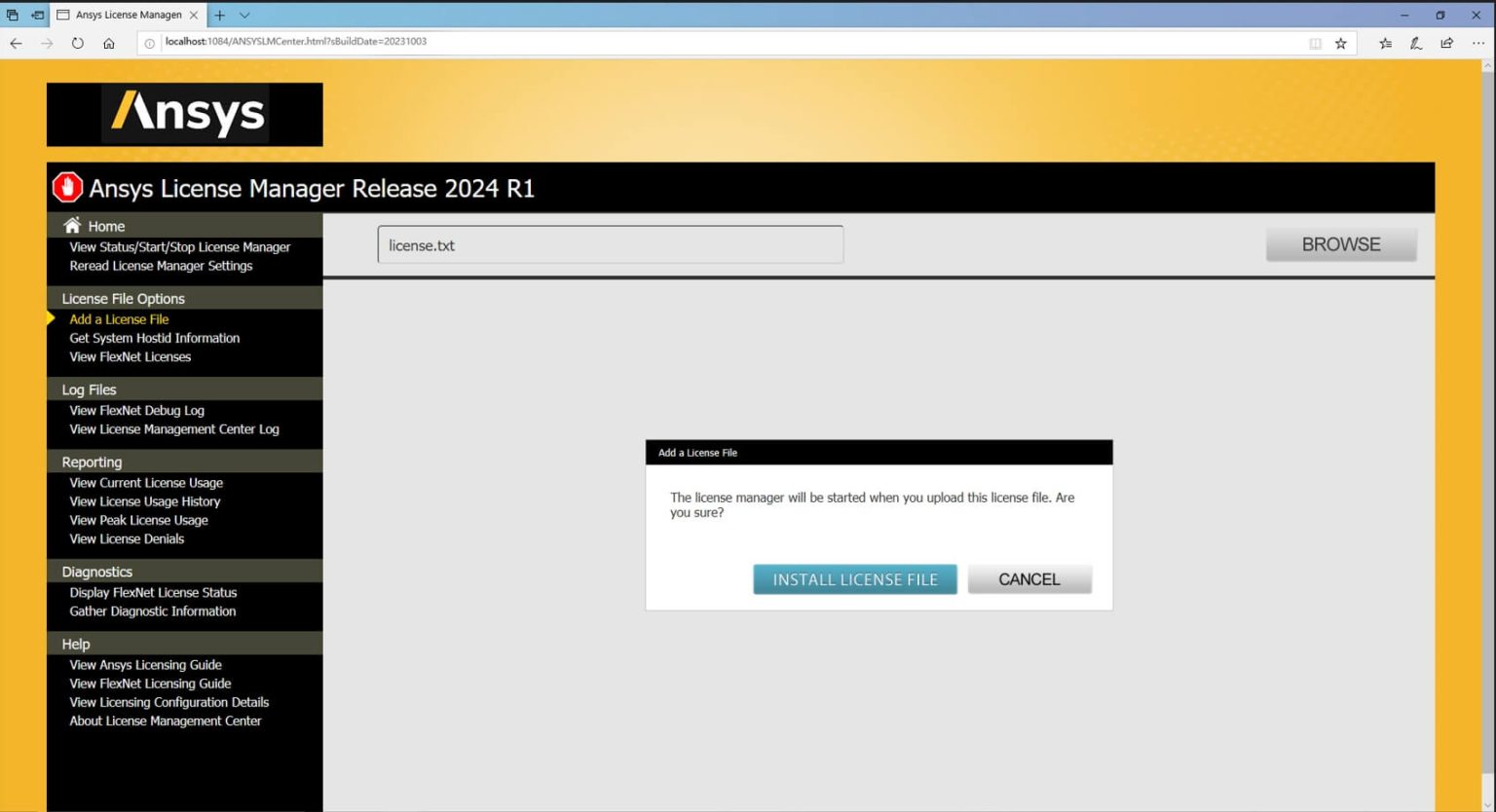Click the address bar URL
The width and height of the screenshot is (1496, 812).
(x=296, y=42)
